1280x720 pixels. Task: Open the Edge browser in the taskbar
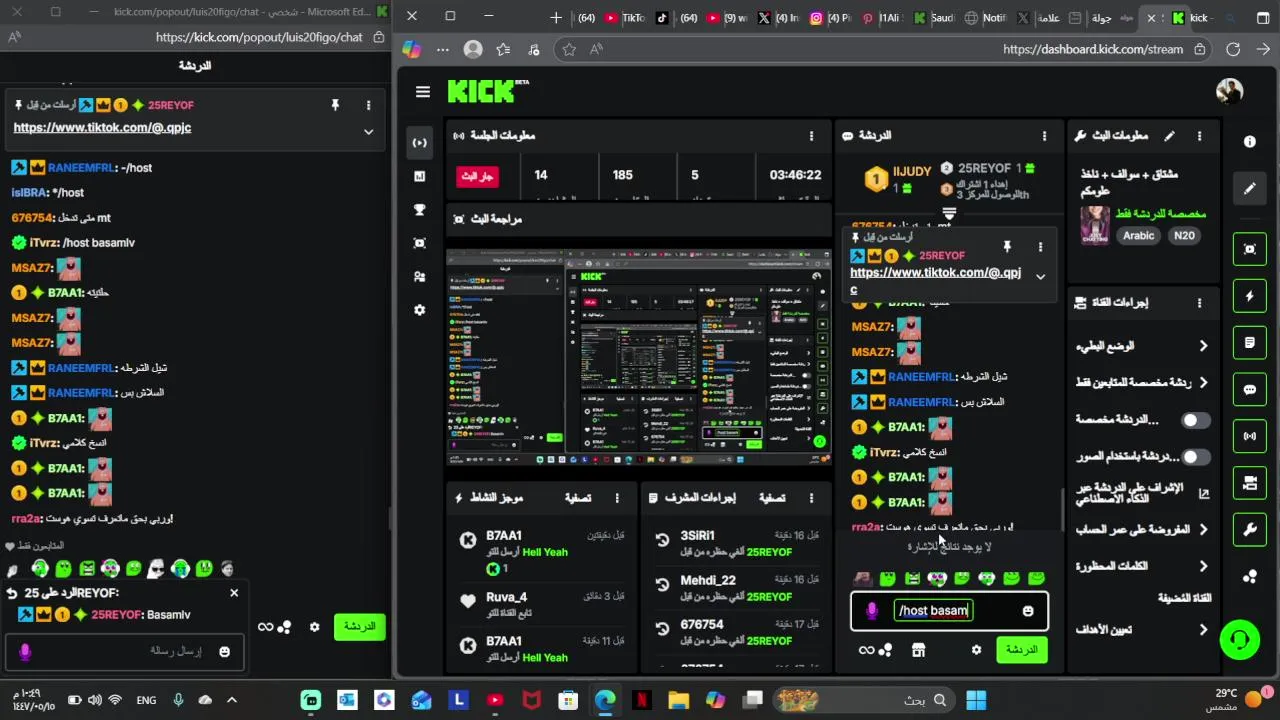(x=605, y=700)
